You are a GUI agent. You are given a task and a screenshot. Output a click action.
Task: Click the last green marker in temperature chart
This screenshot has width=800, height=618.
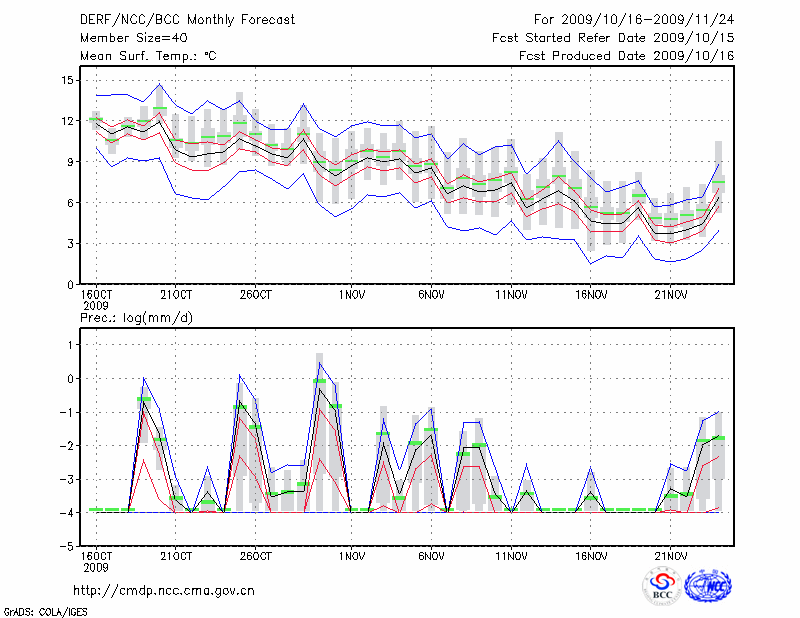pos(718,183)
